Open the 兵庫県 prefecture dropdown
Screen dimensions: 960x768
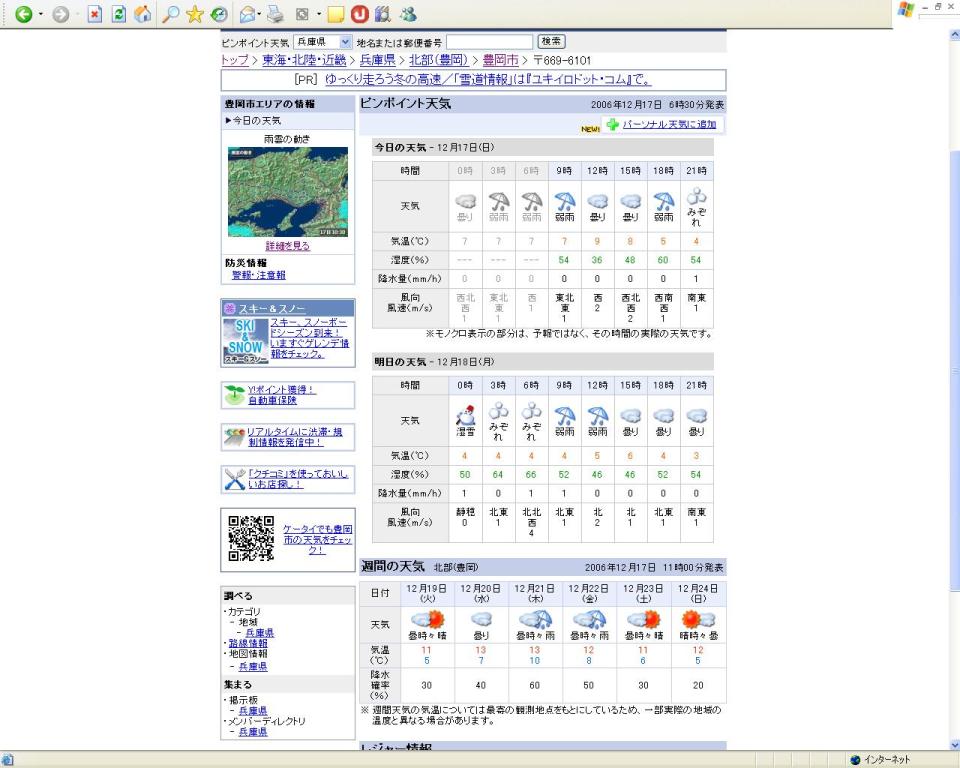tap(322, 42)
